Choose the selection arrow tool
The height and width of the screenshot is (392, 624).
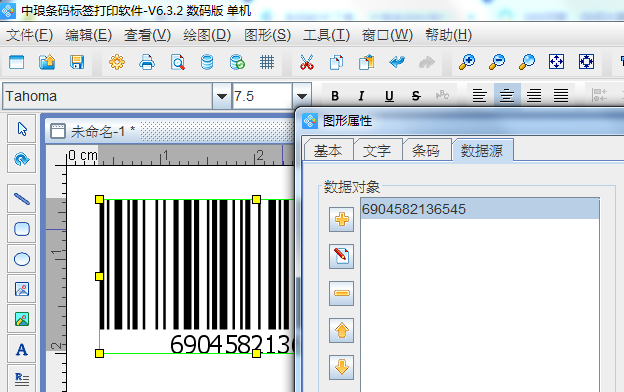[22, 129]
